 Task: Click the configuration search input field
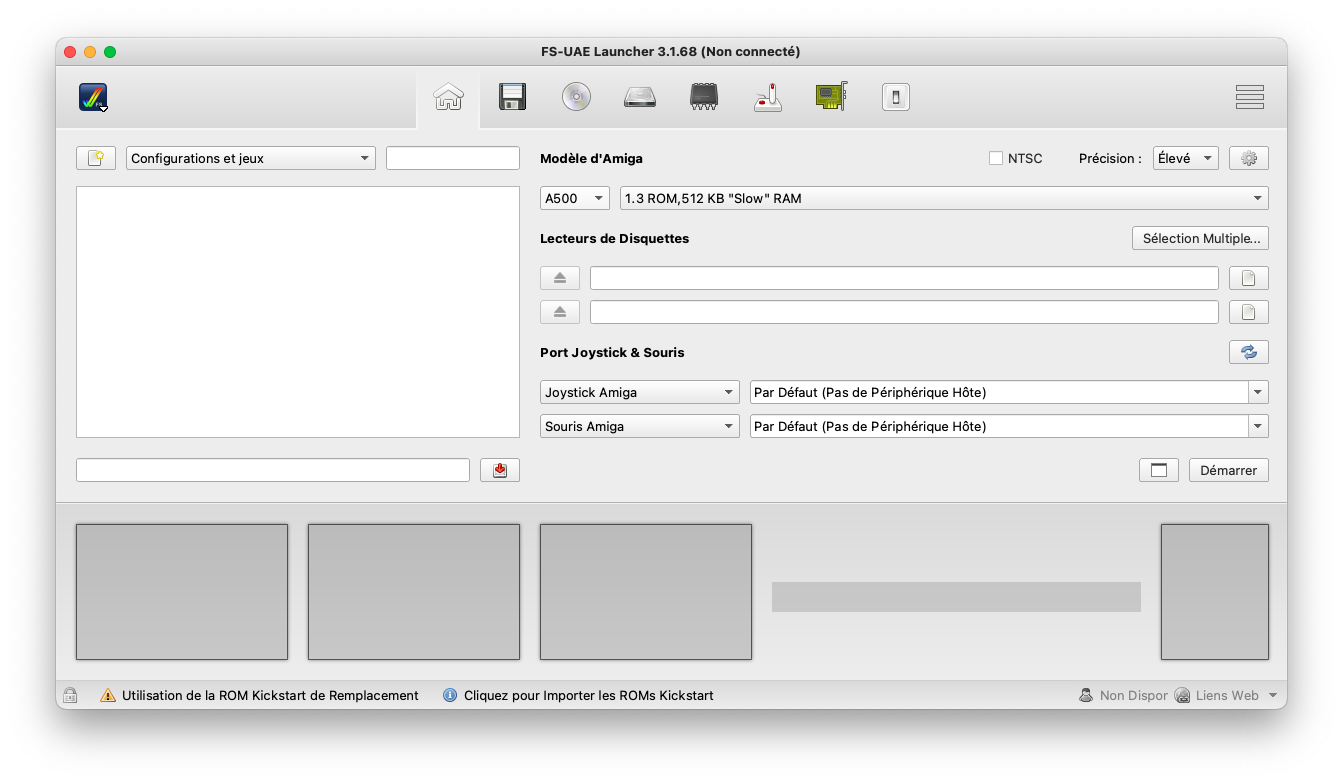452,158
